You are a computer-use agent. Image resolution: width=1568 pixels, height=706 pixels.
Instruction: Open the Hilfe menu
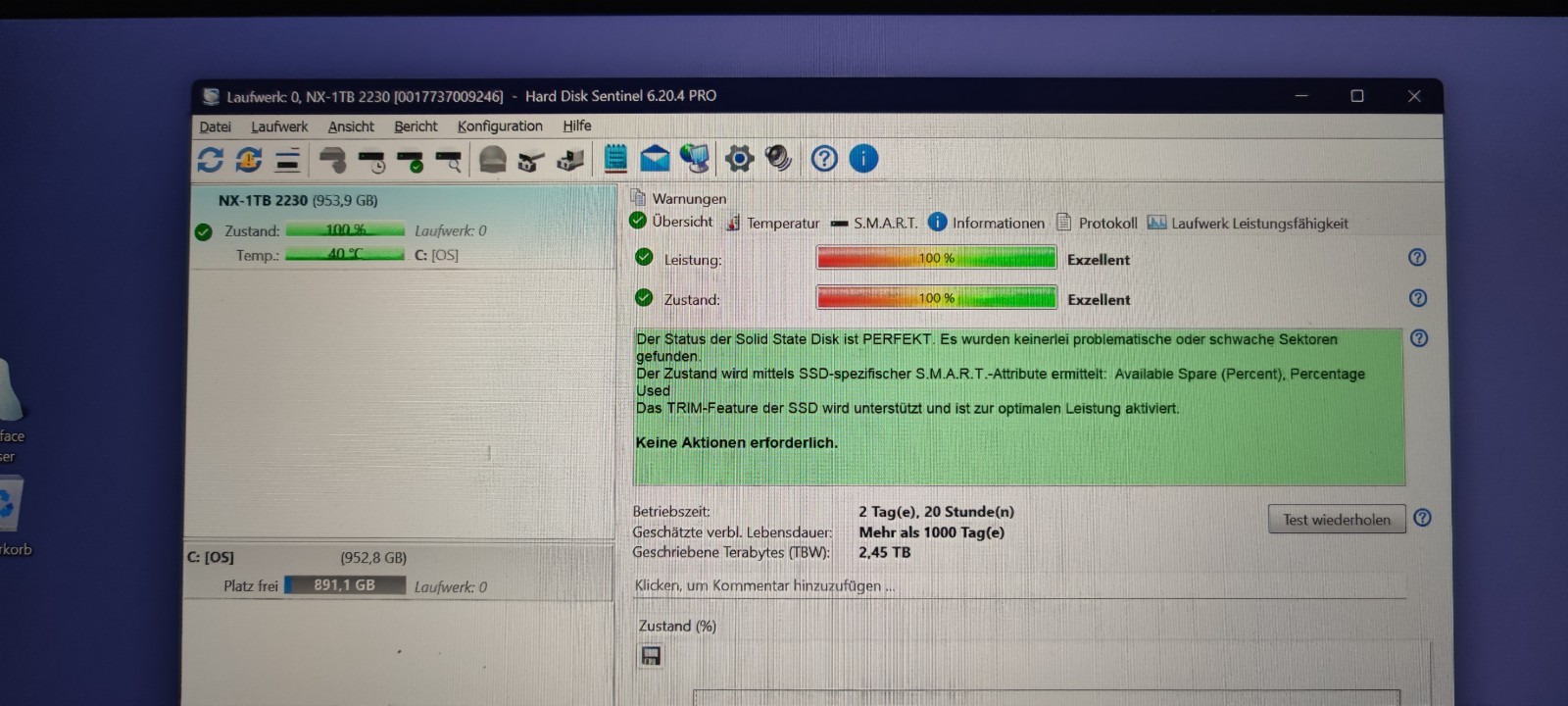click(x=577, y=126)
